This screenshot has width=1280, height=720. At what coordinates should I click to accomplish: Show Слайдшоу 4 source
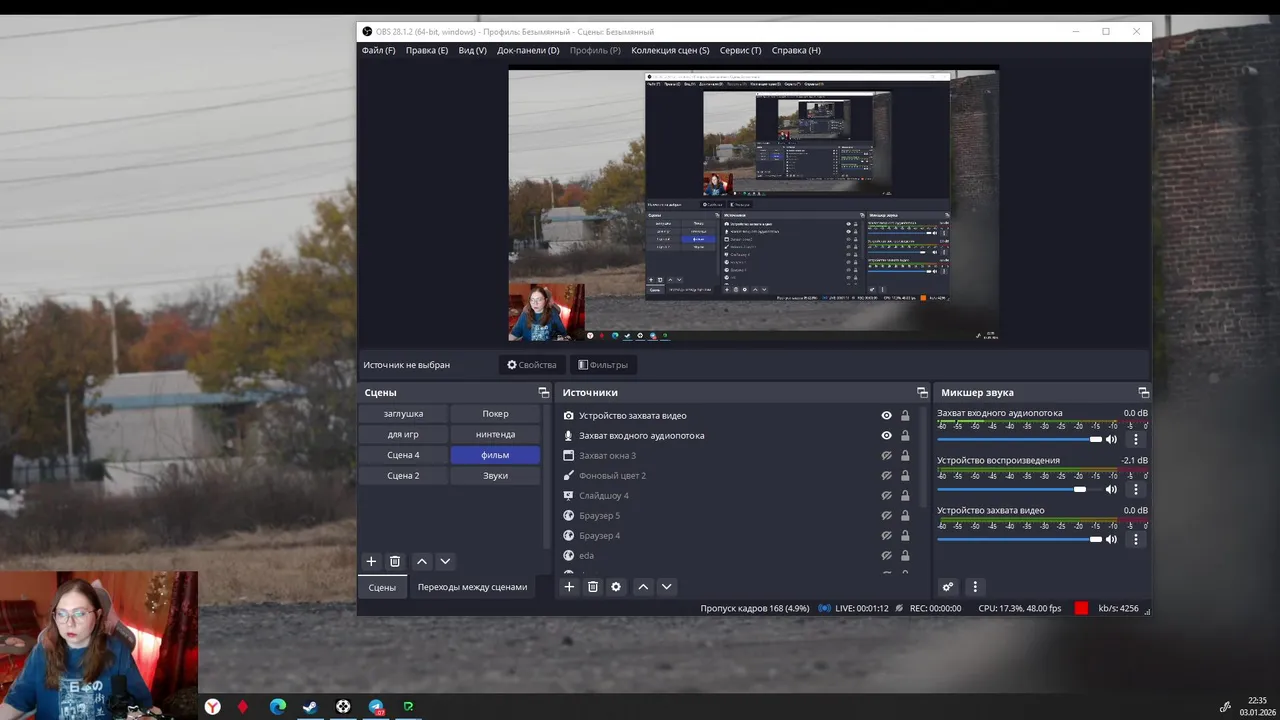pos(886,496)
